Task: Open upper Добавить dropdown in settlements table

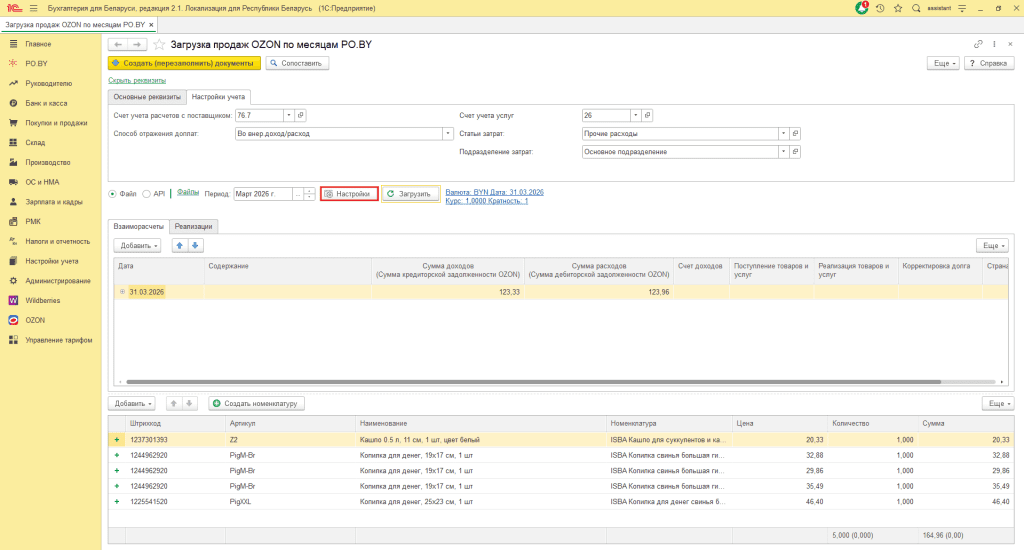Action: [137, 246]
